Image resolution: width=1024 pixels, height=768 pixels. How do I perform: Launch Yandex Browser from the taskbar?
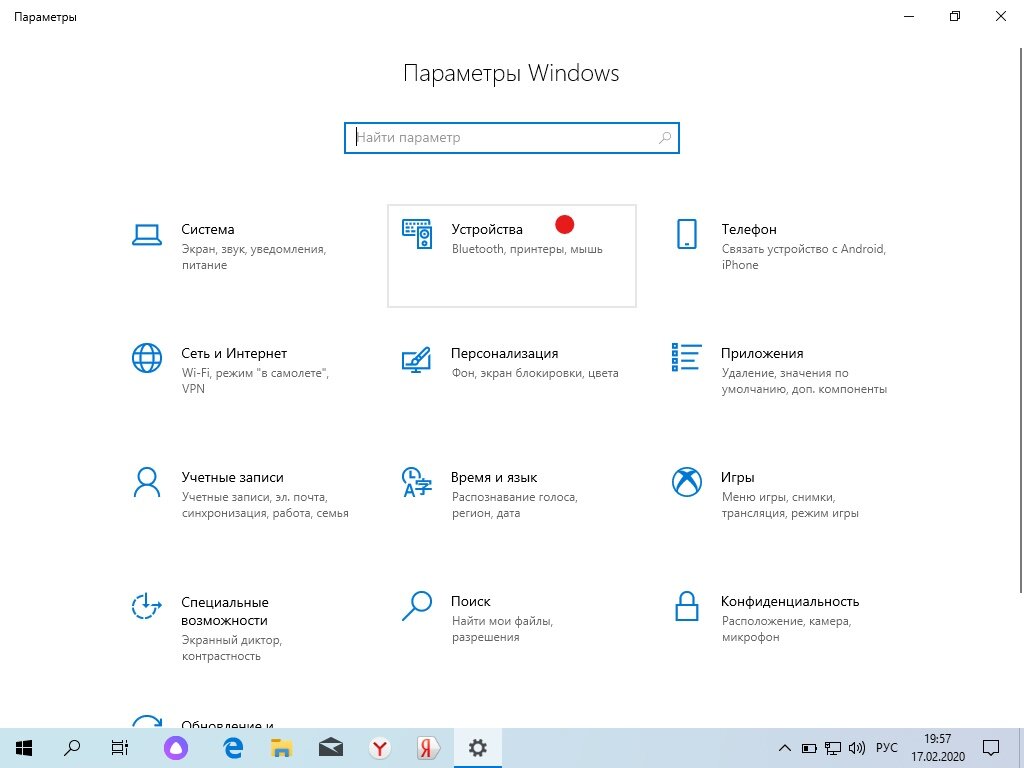pyautogui.click(x=427, y=747)
